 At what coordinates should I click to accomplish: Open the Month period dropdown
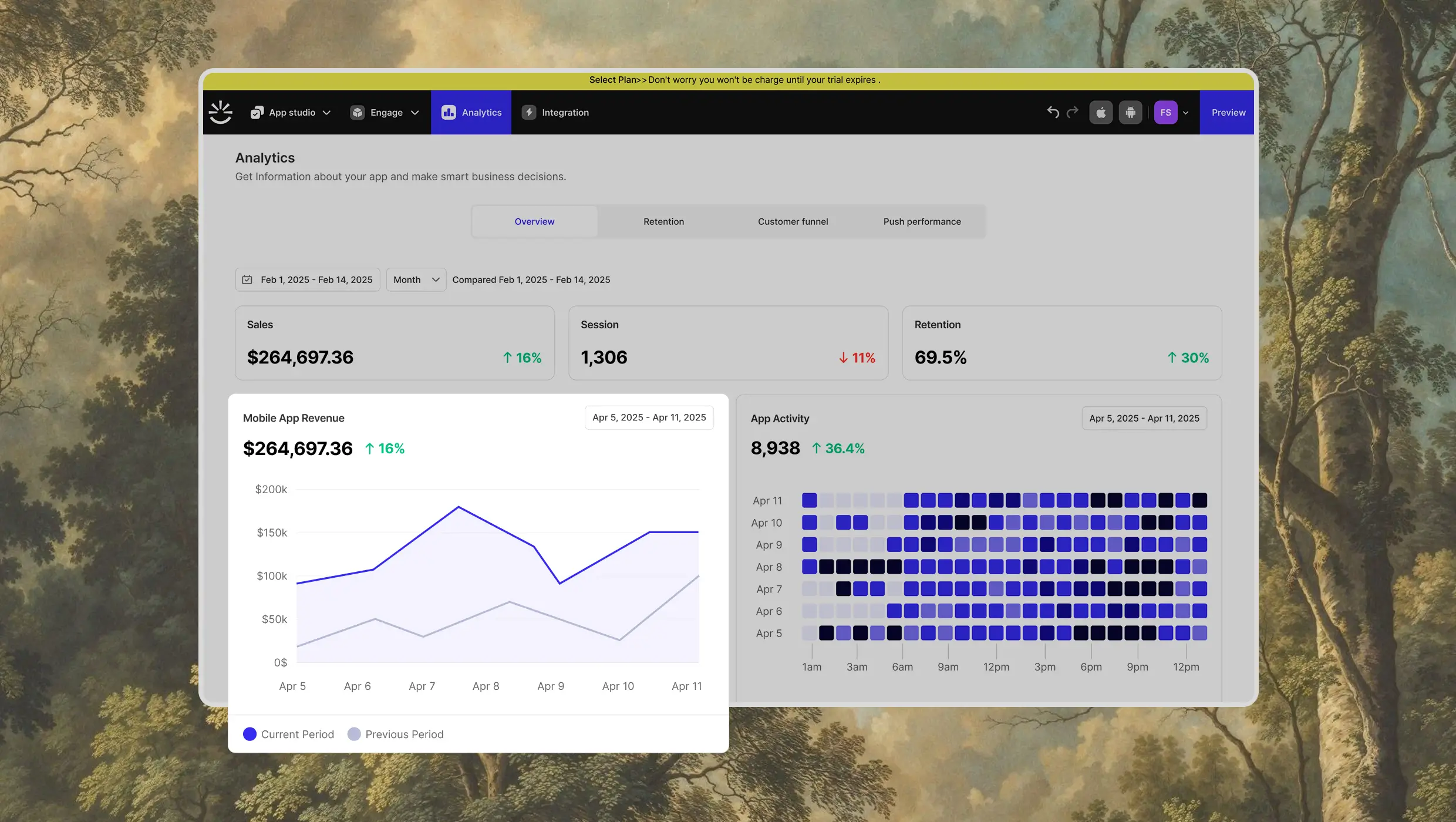416,280
